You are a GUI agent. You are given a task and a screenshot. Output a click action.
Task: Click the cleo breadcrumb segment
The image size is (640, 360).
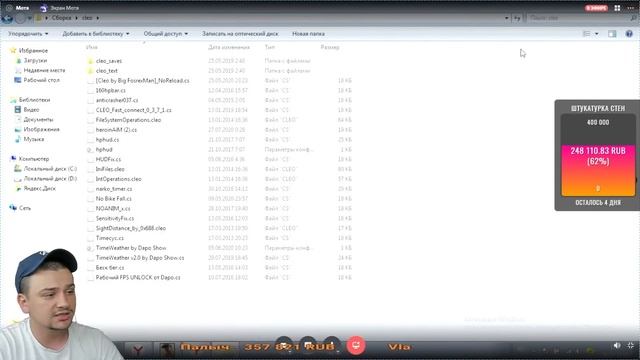click(87, 18)
